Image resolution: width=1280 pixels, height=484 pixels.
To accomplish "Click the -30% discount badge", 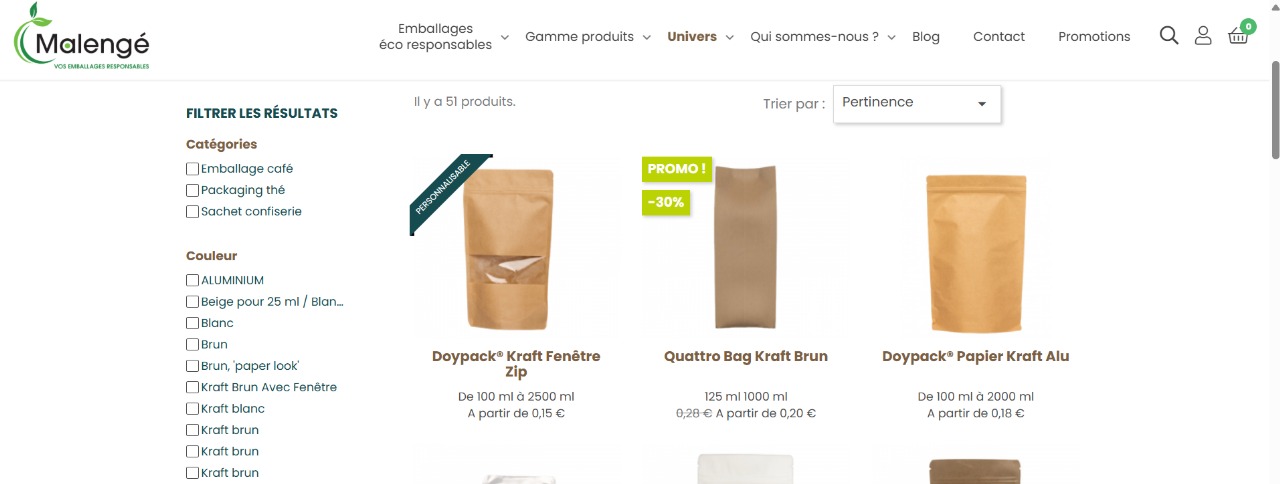I will [x=666, y=202].
